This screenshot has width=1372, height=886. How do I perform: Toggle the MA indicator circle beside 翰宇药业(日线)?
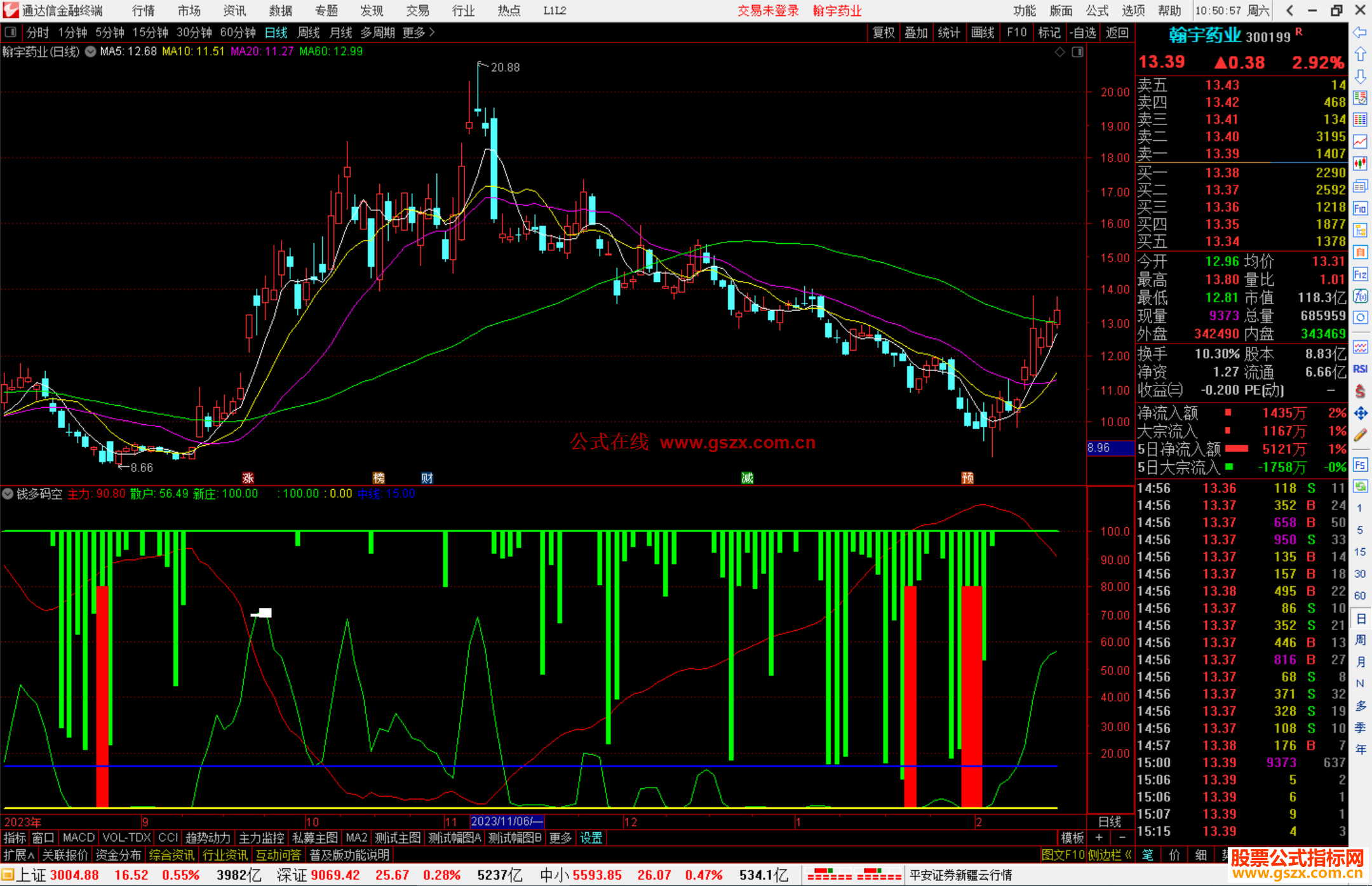click(91, 51)
